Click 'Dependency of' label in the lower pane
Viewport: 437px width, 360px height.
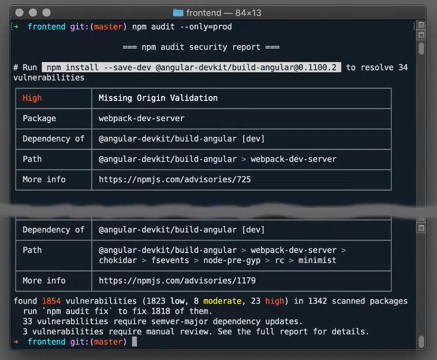pos(53,230)
